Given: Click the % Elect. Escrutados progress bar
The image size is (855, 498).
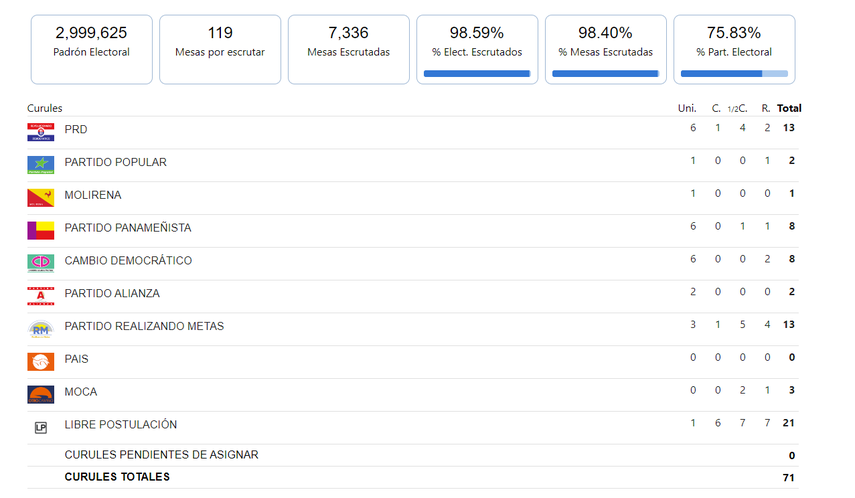Looking at the screenshot, I should click(x=477, y=73).
